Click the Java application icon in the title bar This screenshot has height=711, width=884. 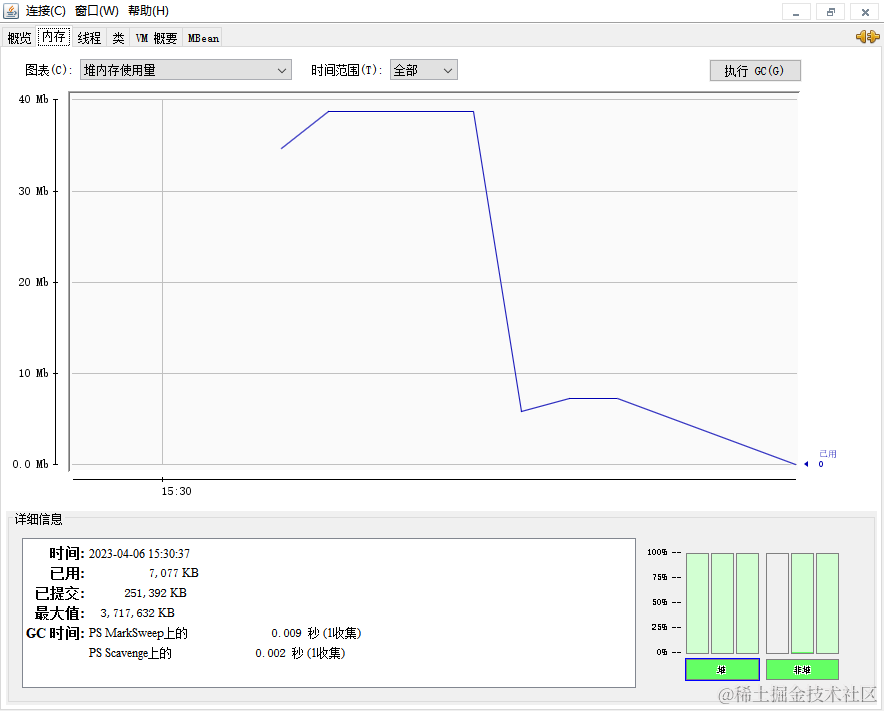pos(11,11)
